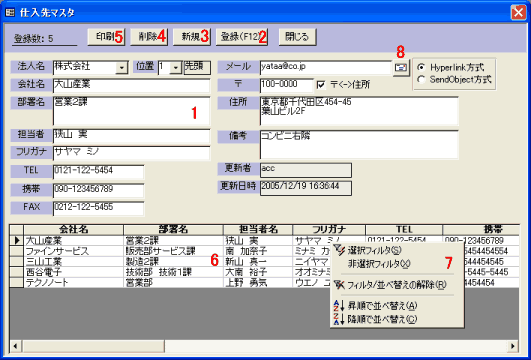Image resolution: width=531 pixels, height=360 pixels.
Task: Click the ファインサービス cell in the list
Action: point(73,251)
